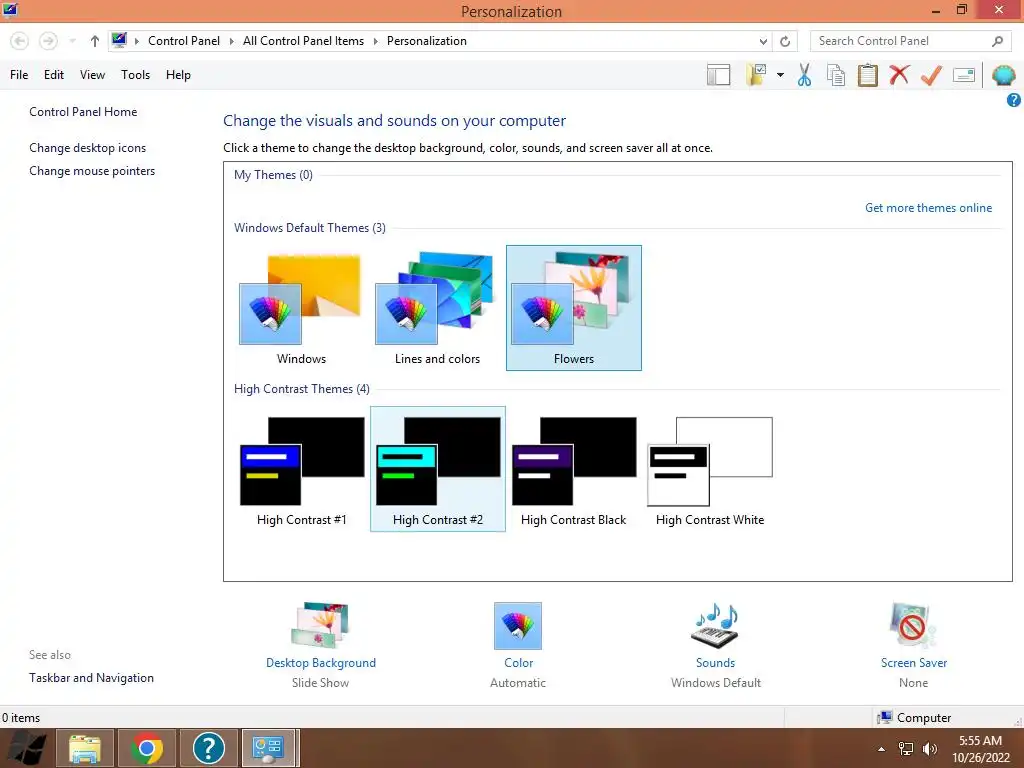Open Help and Support taskbar icon
This screenshot has width=1024, height=768.
click(209, 748)
